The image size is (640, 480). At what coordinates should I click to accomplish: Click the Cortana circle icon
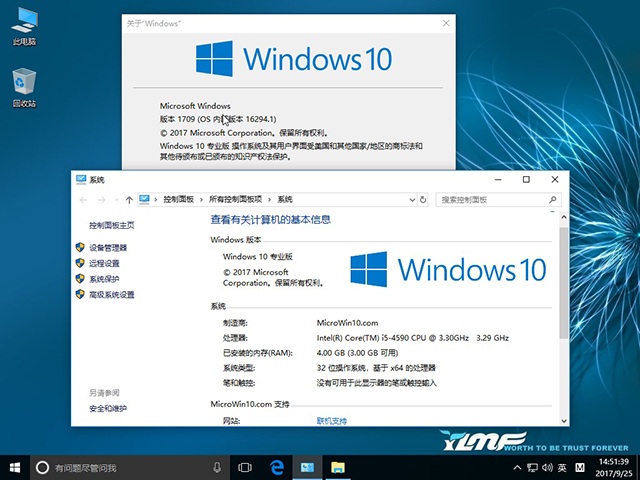[42, 468]
